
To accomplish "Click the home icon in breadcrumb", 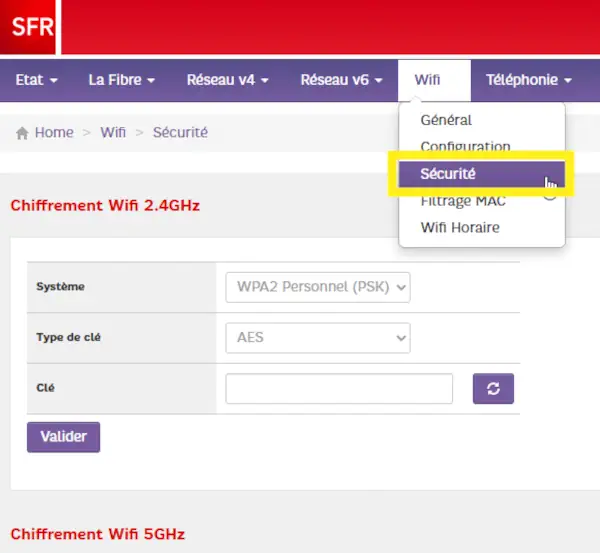I will [x=22, y=133].
